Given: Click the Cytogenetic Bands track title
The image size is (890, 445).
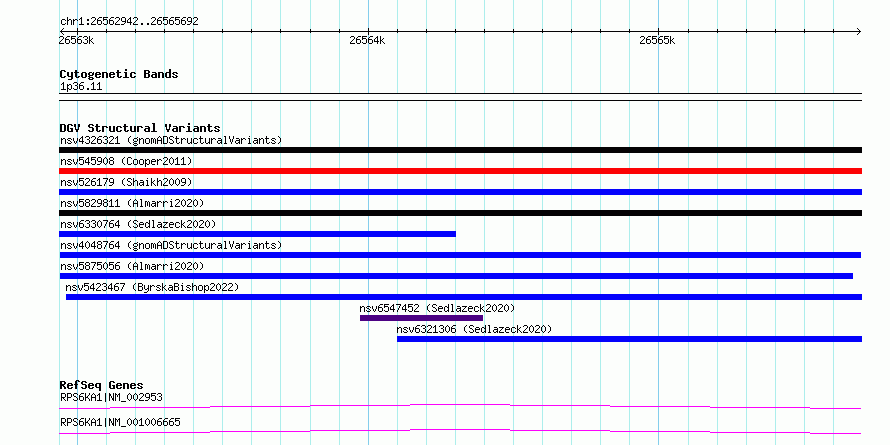Looking at the screenshot, I should (x=119, y=74).
